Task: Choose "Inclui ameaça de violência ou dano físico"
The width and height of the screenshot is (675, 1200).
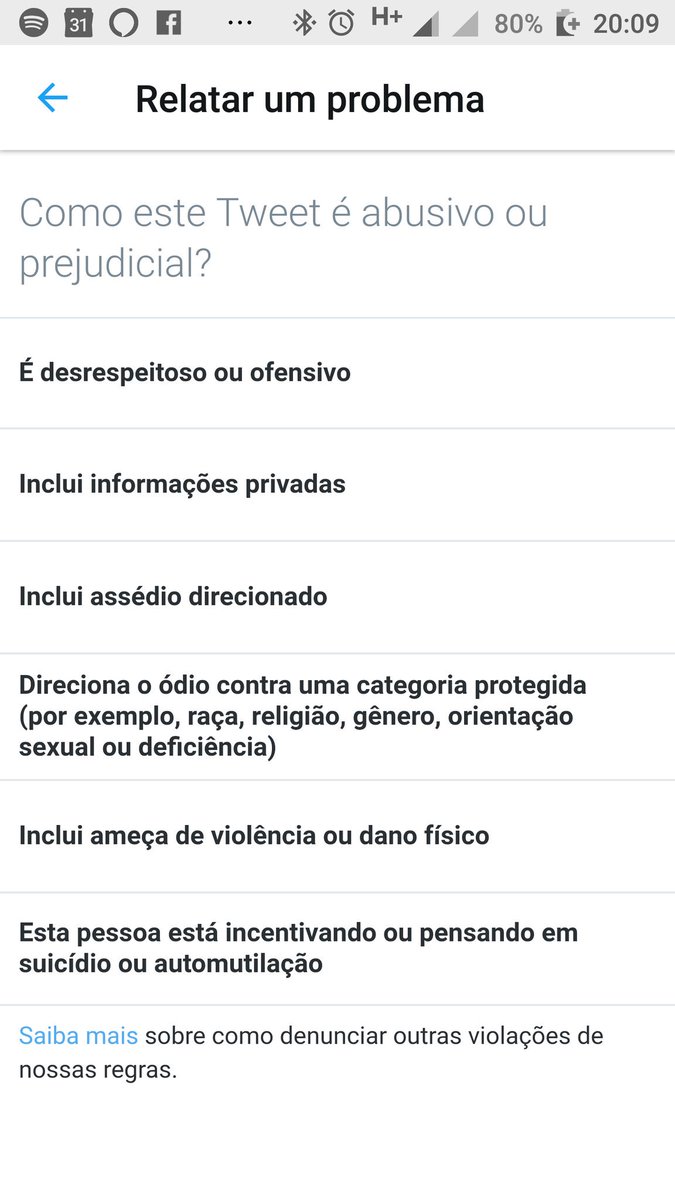Action: point(254,836)
